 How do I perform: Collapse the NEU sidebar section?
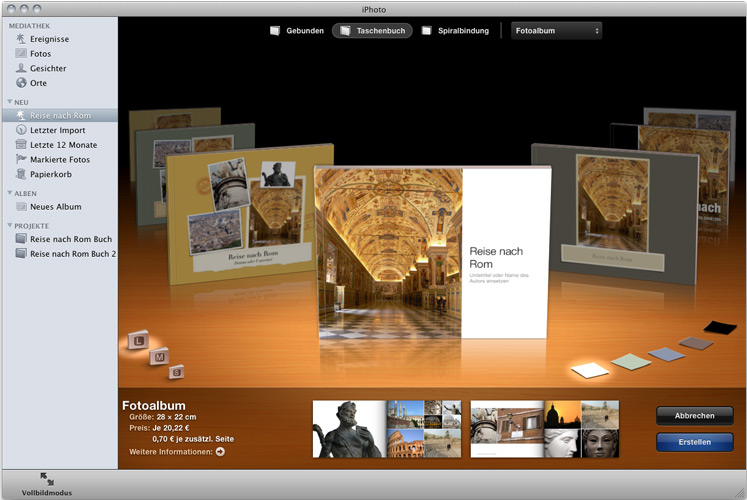10,102
